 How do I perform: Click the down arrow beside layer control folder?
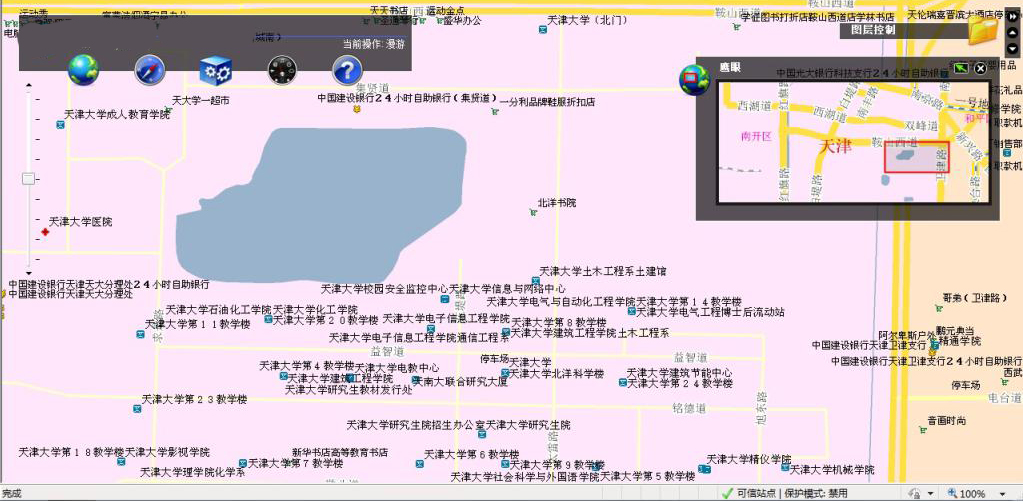pos(1012,48)
